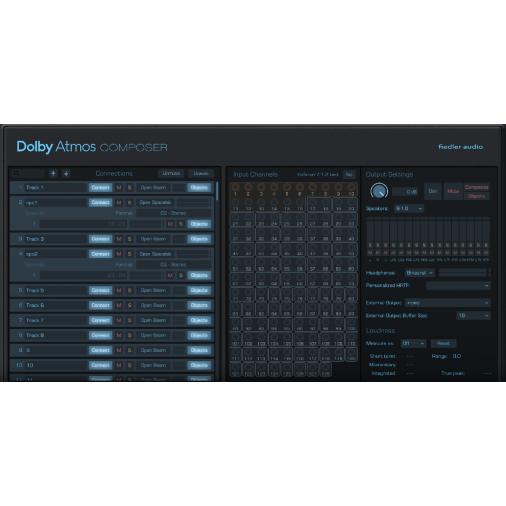Select input channel circle 53
This screenshot has height=506, width=506.
point(261,262)
